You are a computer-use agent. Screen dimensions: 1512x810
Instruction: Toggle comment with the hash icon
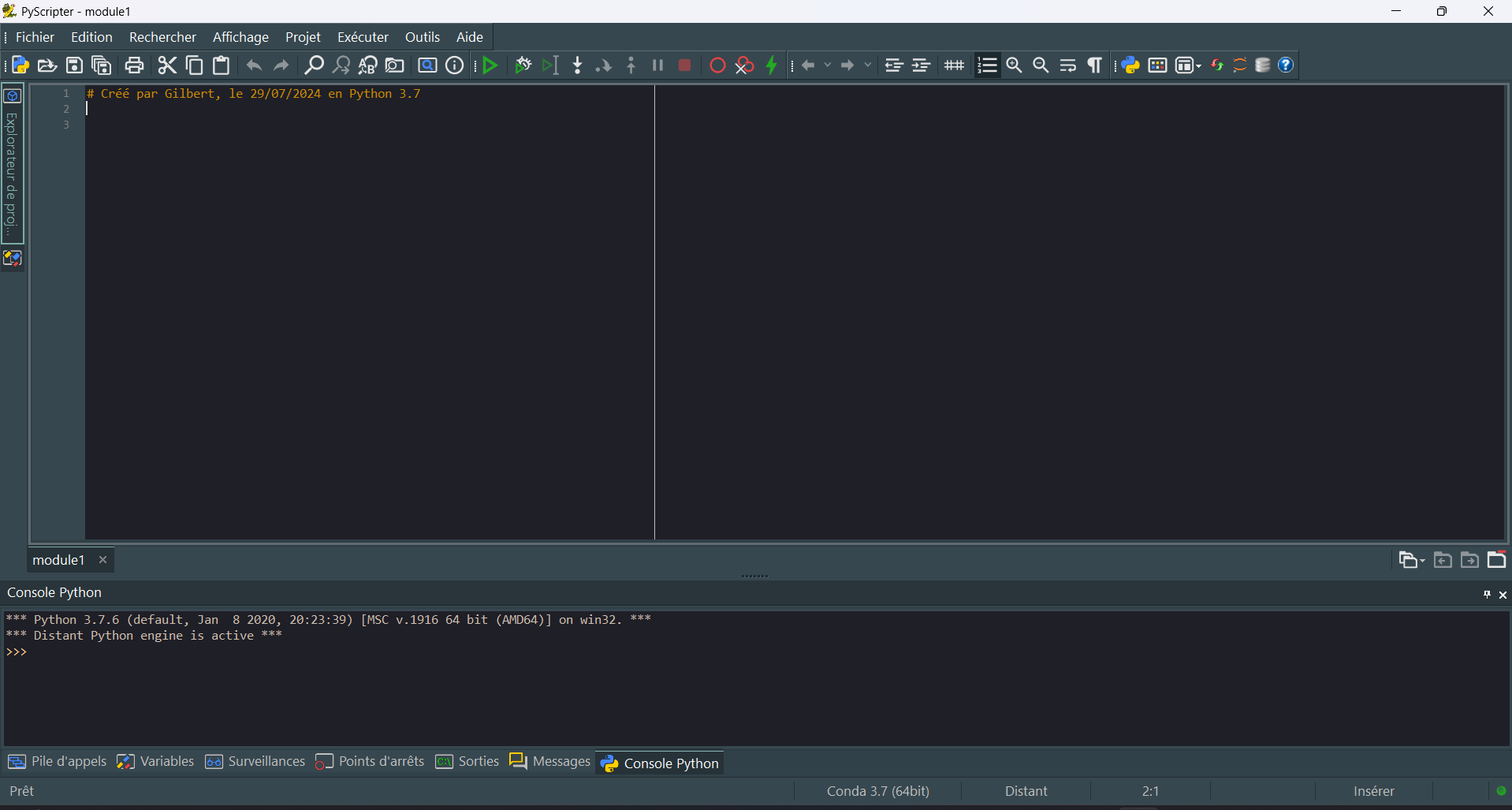(954, 65)
